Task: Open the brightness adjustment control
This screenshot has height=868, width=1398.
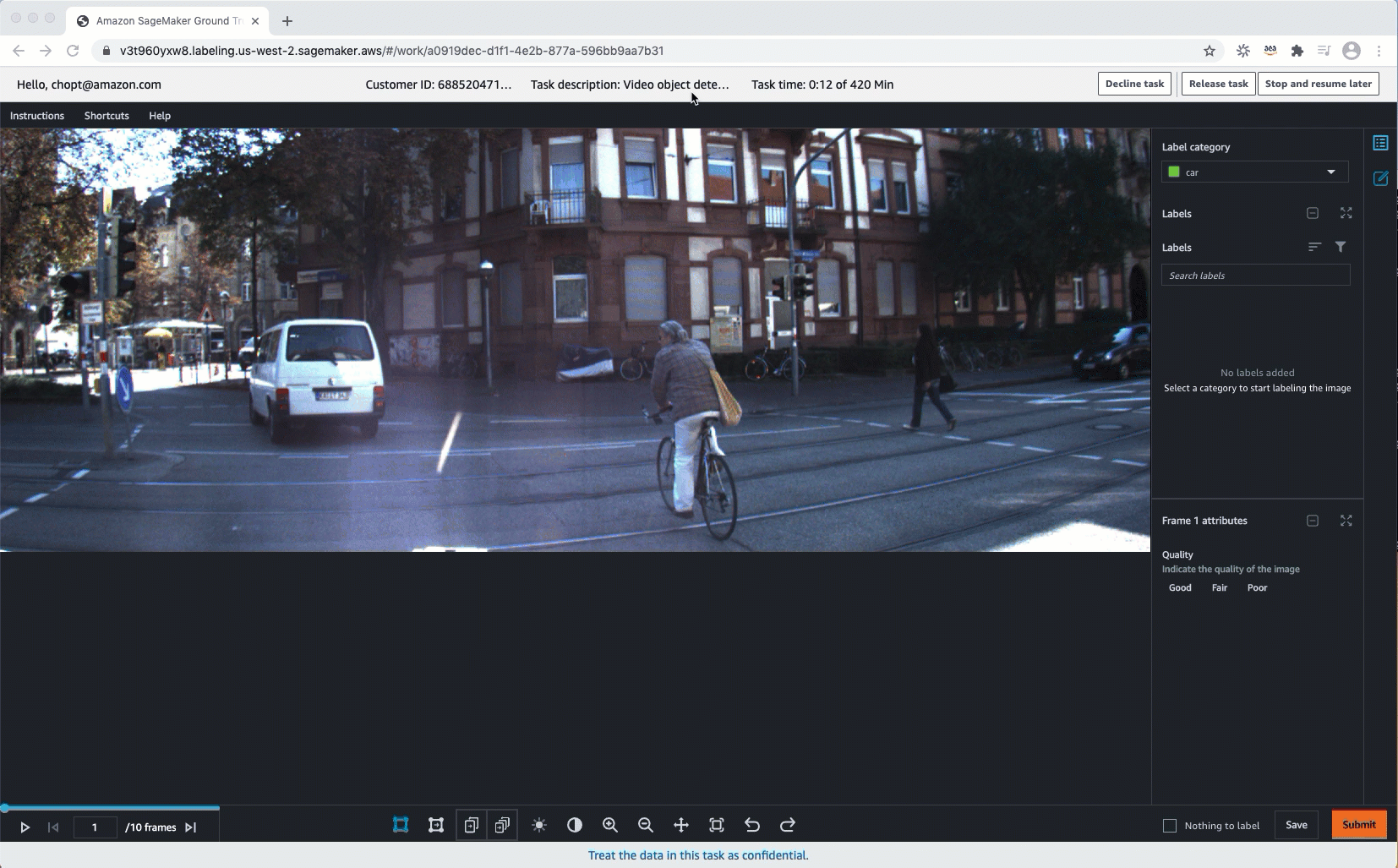Action: (x=539, y=825)
